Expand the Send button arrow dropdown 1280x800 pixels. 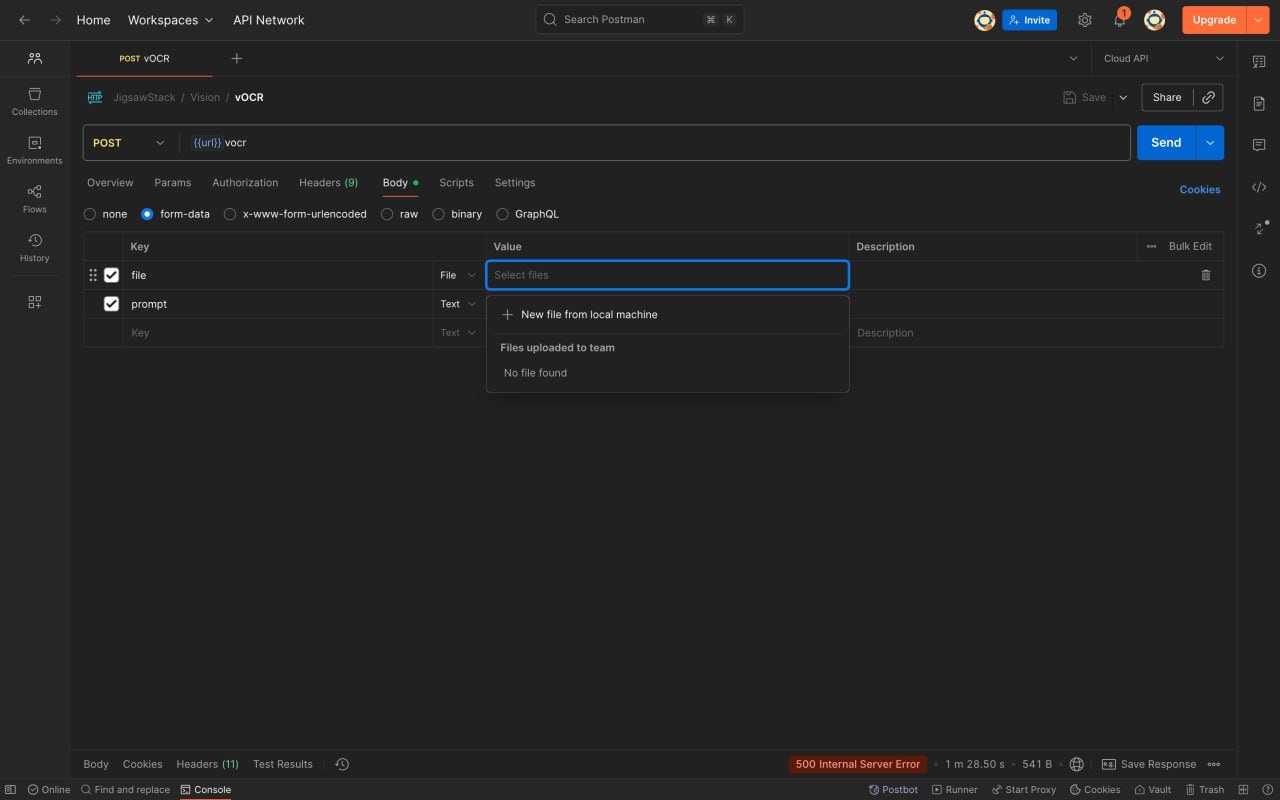click(1210, 143)
